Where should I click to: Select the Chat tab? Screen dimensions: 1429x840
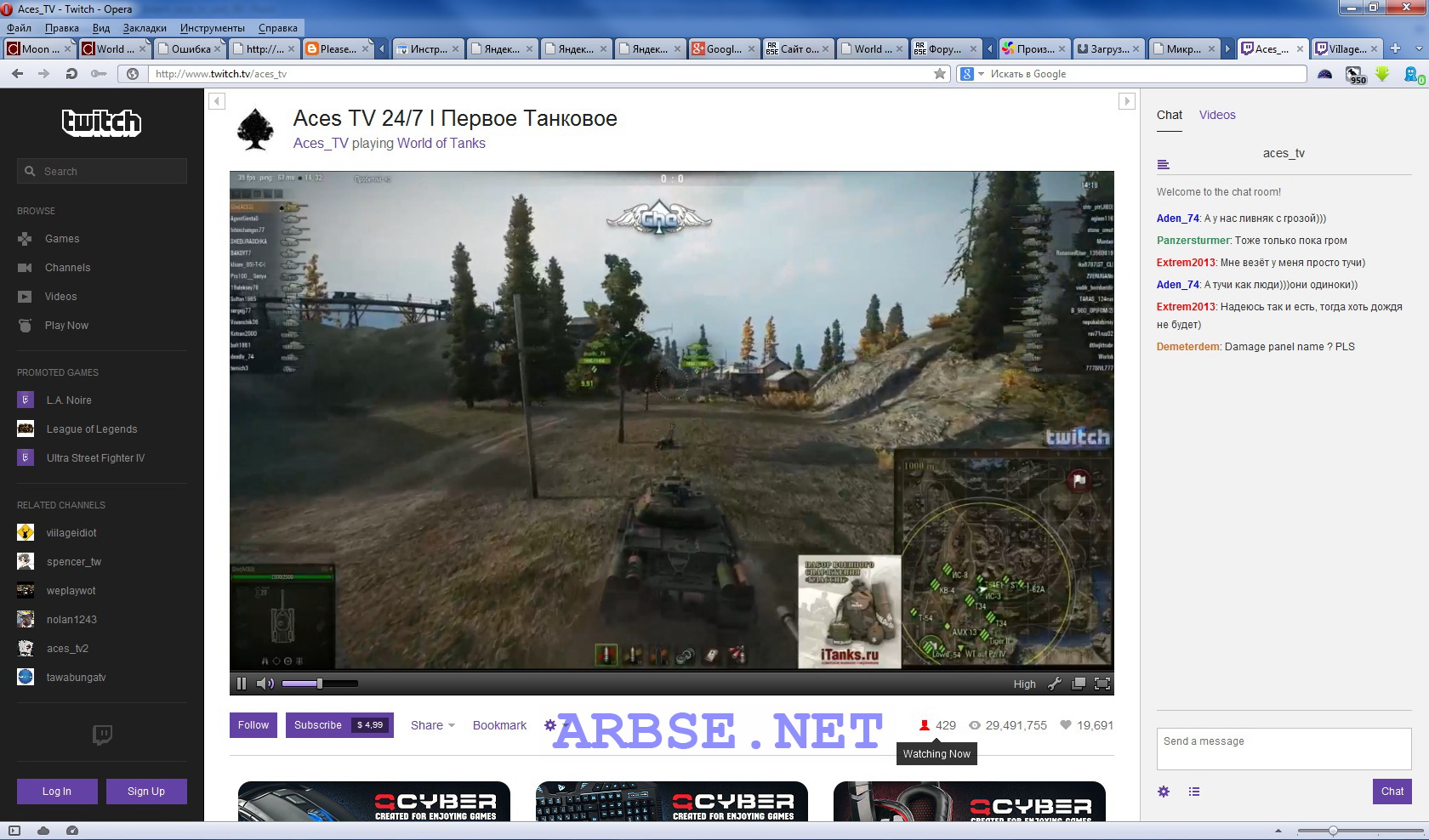tap(1170, 115)
